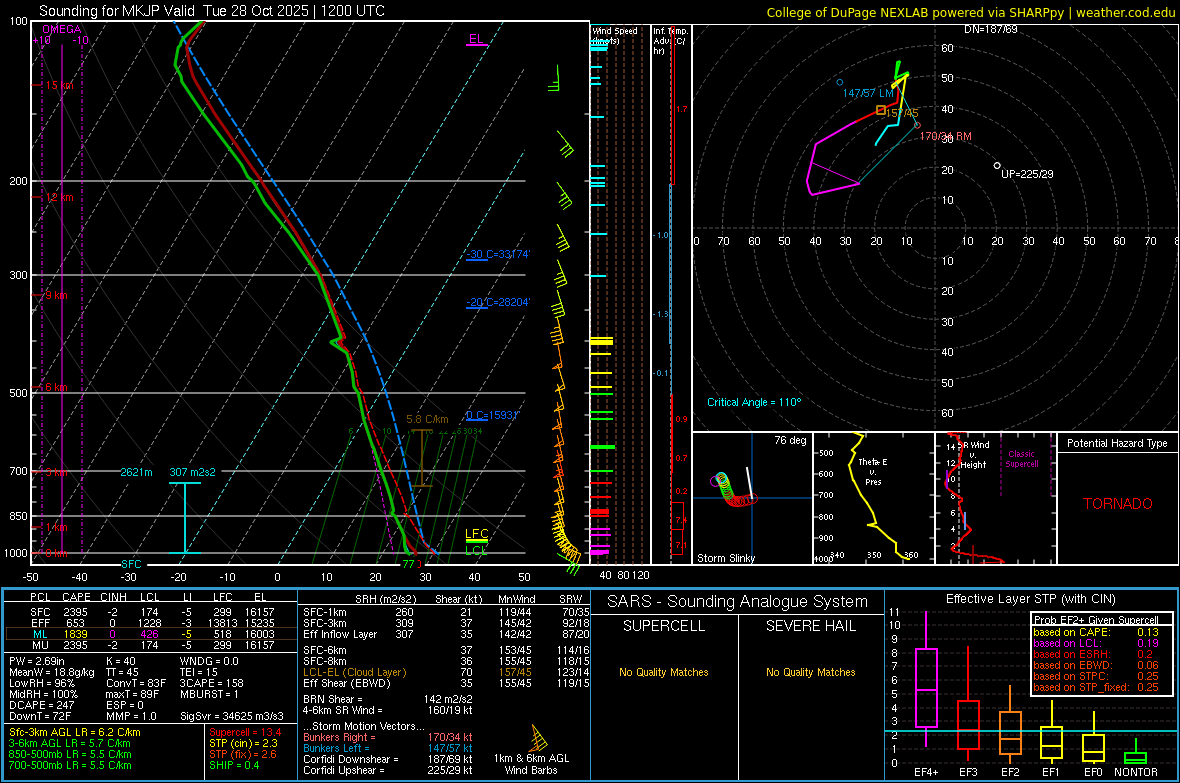Click the TORNADO potential hazard type label

(x=1117, y=504)
